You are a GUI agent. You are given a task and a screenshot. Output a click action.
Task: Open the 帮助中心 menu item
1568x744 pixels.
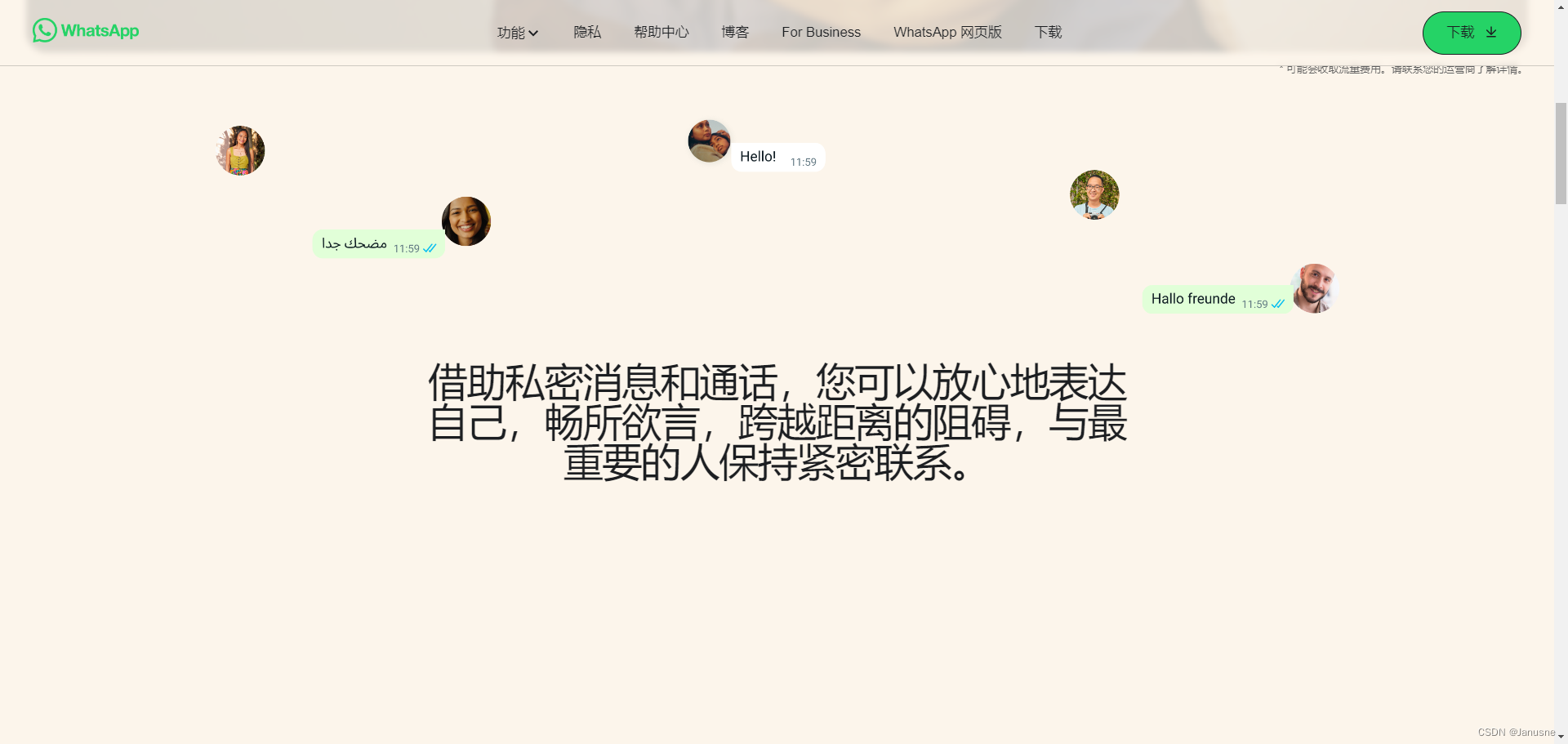pos(661,32)
